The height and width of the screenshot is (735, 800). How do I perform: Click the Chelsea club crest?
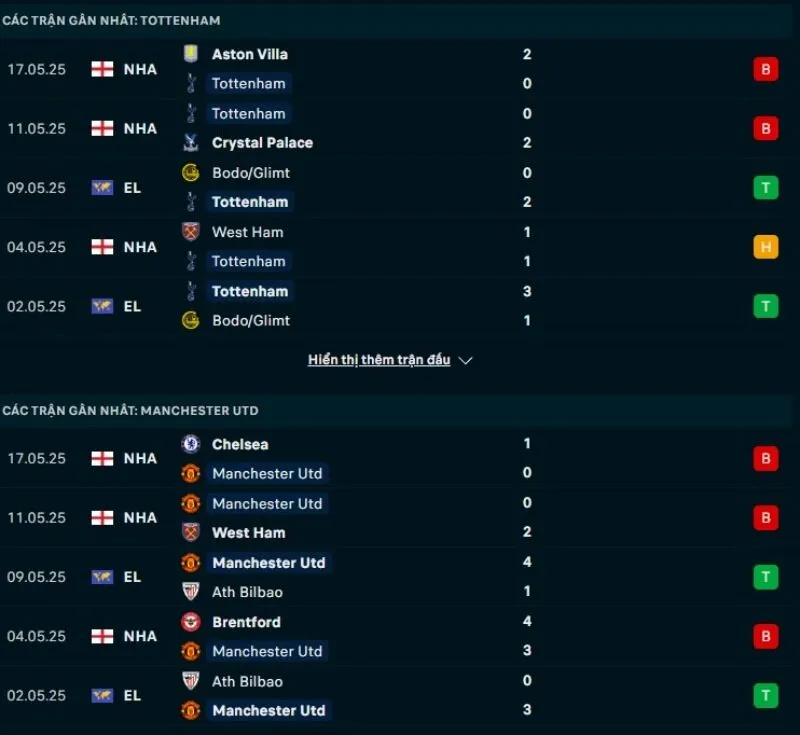tap(191, 444)
